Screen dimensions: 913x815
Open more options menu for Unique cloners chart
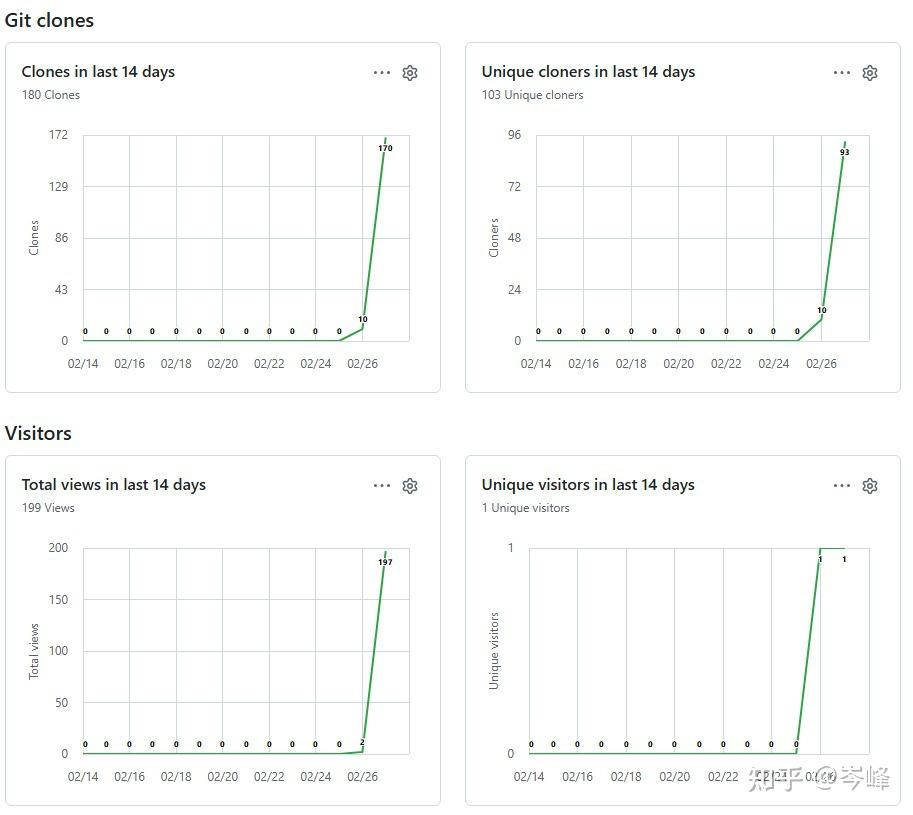point(842,73)
